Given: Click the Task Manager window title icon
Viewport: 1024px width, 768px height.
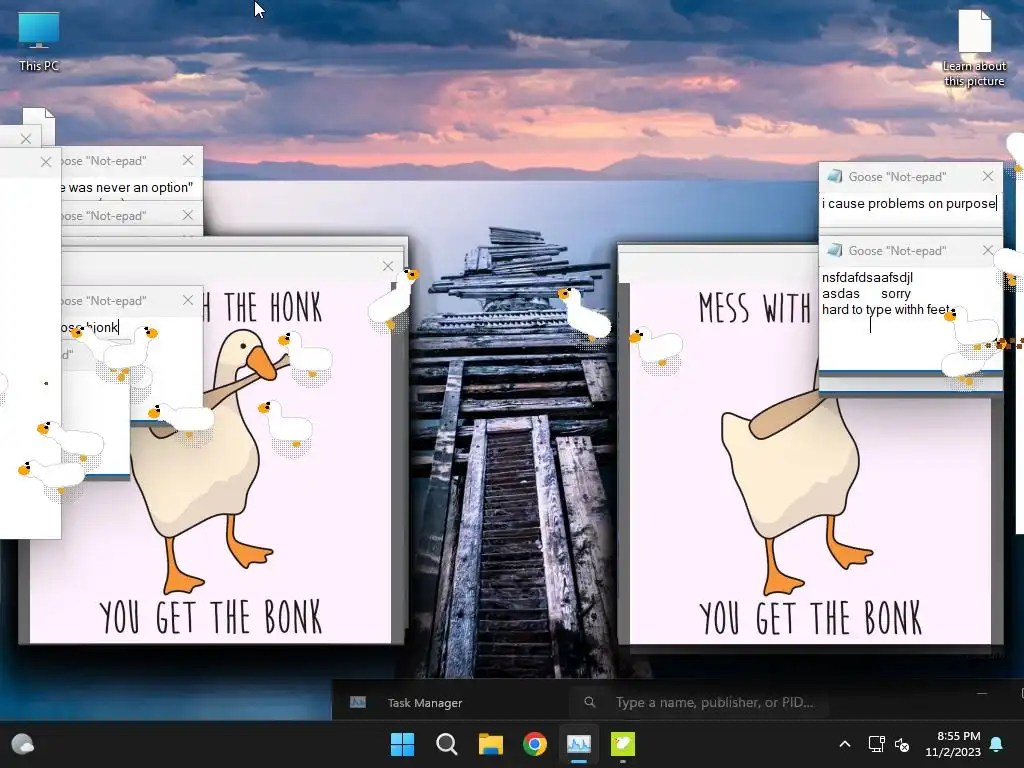Looking at the screenshot, I should click(x=358, y=702).
